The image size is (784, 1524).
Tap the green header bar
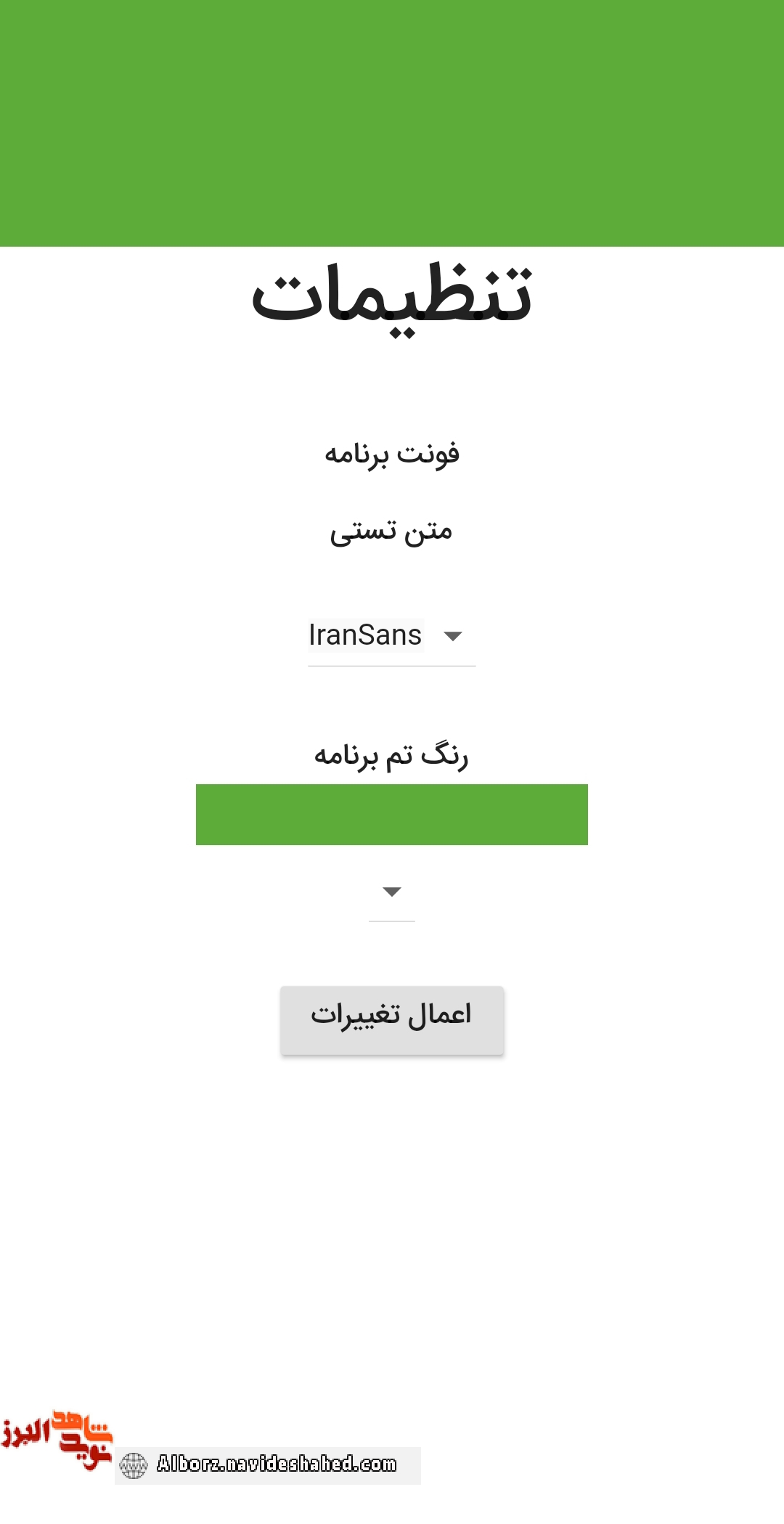pyautogui.click(x=392, y=123)
